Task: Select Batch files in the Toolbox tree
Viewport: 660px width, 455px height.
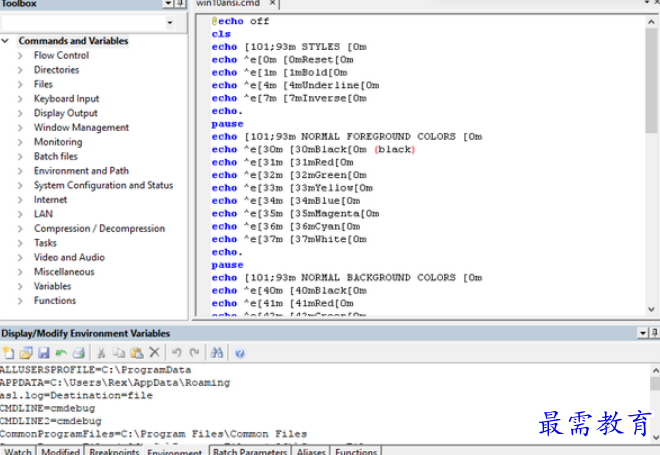Action: click(x=56, y=156)
